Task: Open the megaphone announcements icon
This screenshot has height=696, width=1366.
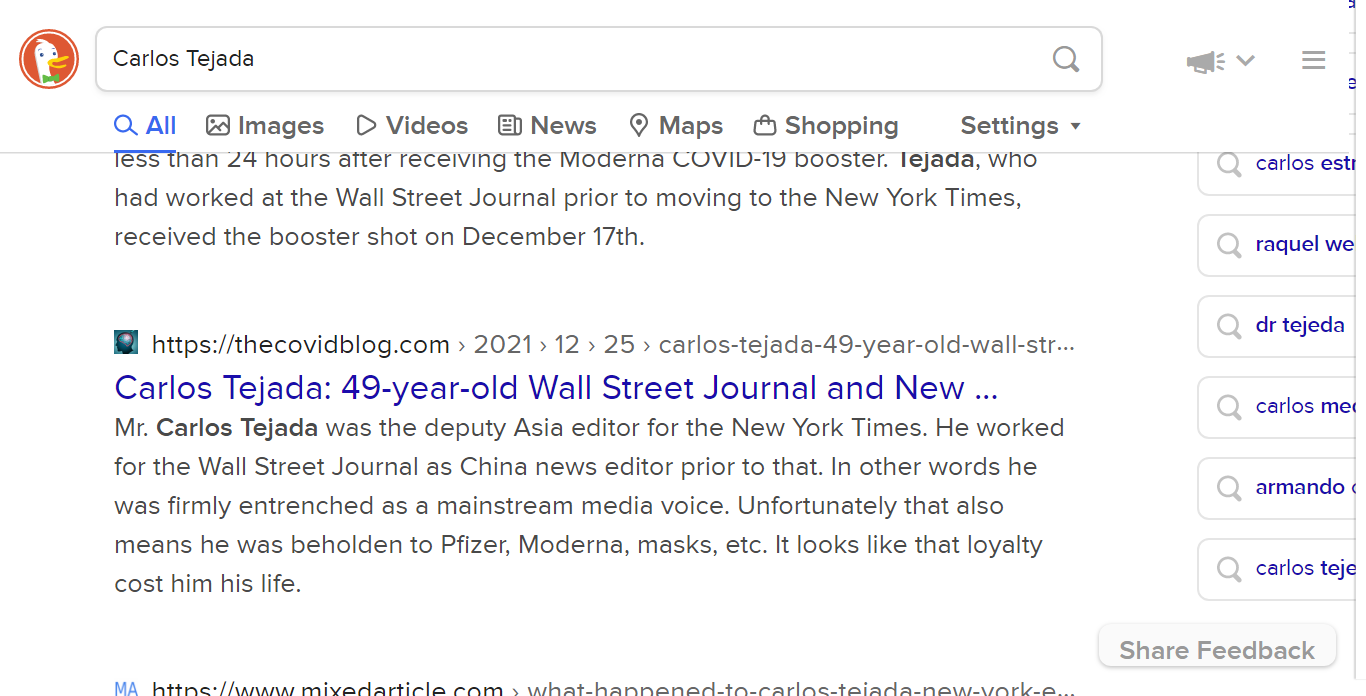Action: click(x=1206, y=61)
